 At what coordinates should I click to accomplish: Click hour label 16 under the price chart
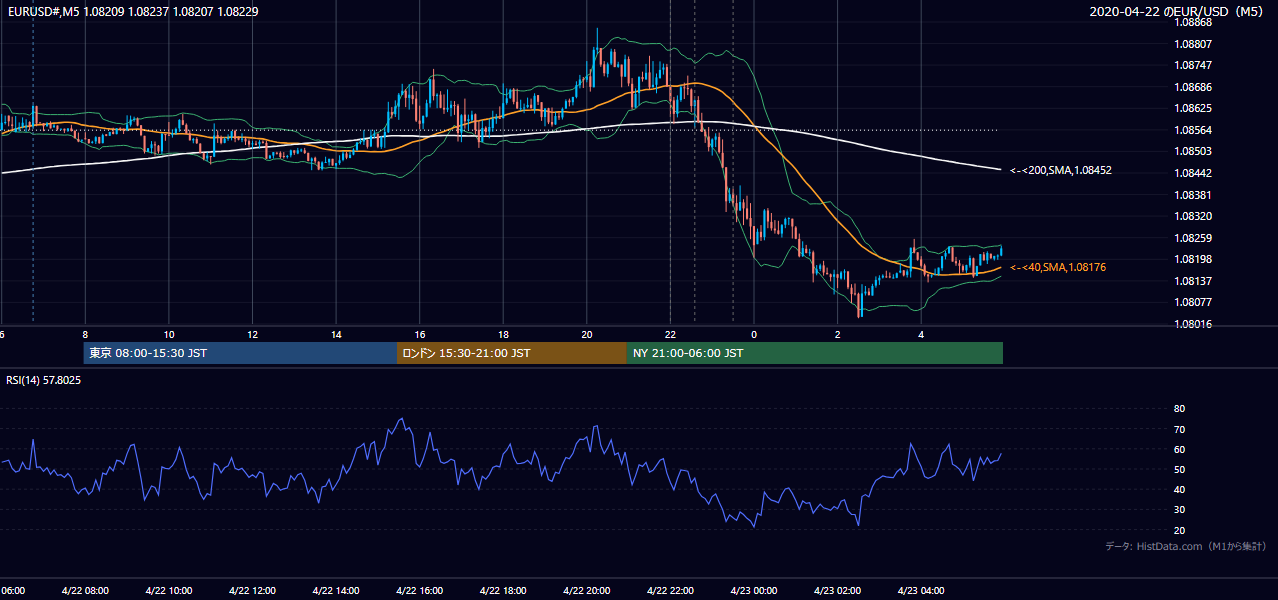pos(420,335)
